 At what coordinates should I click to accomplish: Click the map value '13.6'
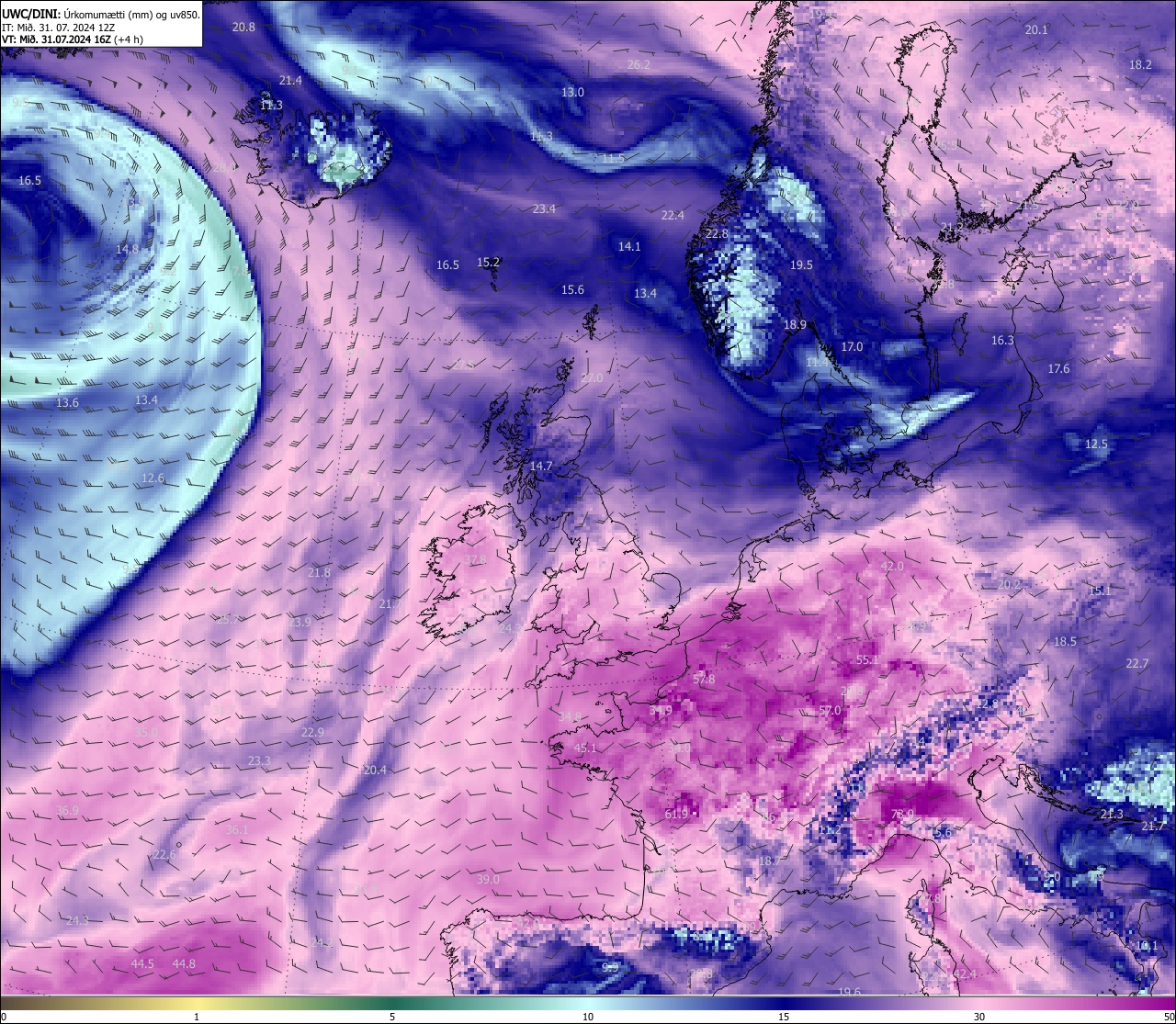tap(67, 403)
